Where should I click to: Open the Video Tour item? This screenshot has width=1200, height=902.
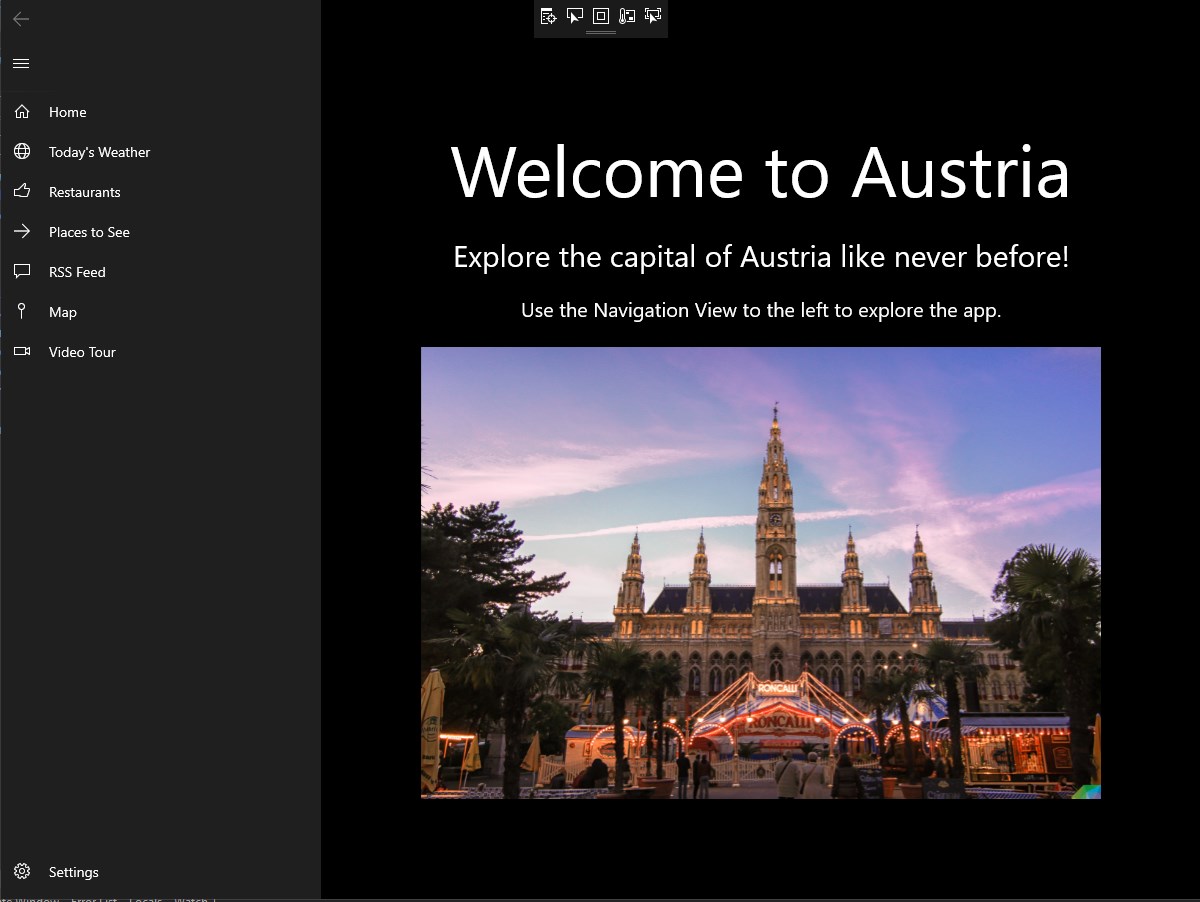point(160,352)
